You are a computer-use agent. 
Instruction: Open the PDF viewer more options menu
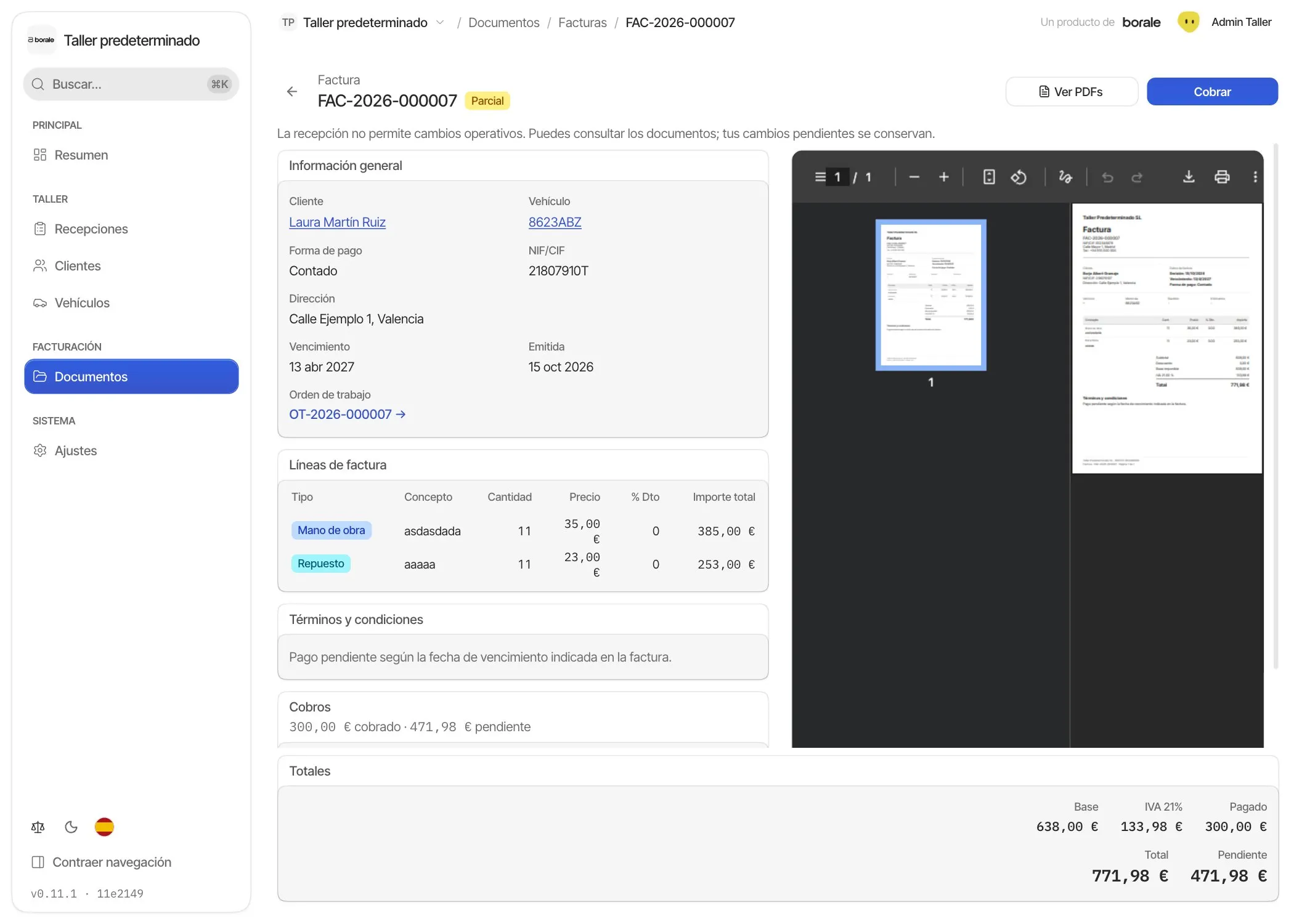[1255, 177]
